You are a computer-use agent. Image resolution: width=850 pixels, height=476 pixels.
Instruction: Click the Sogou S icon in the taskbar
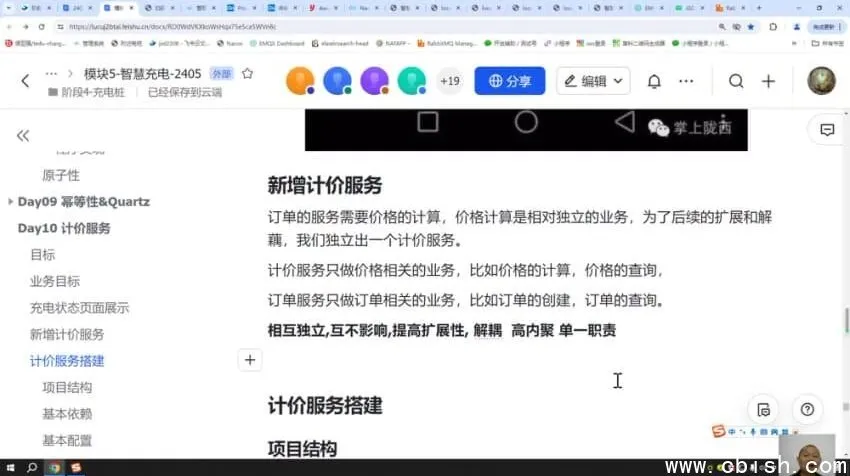coord(76,467)
